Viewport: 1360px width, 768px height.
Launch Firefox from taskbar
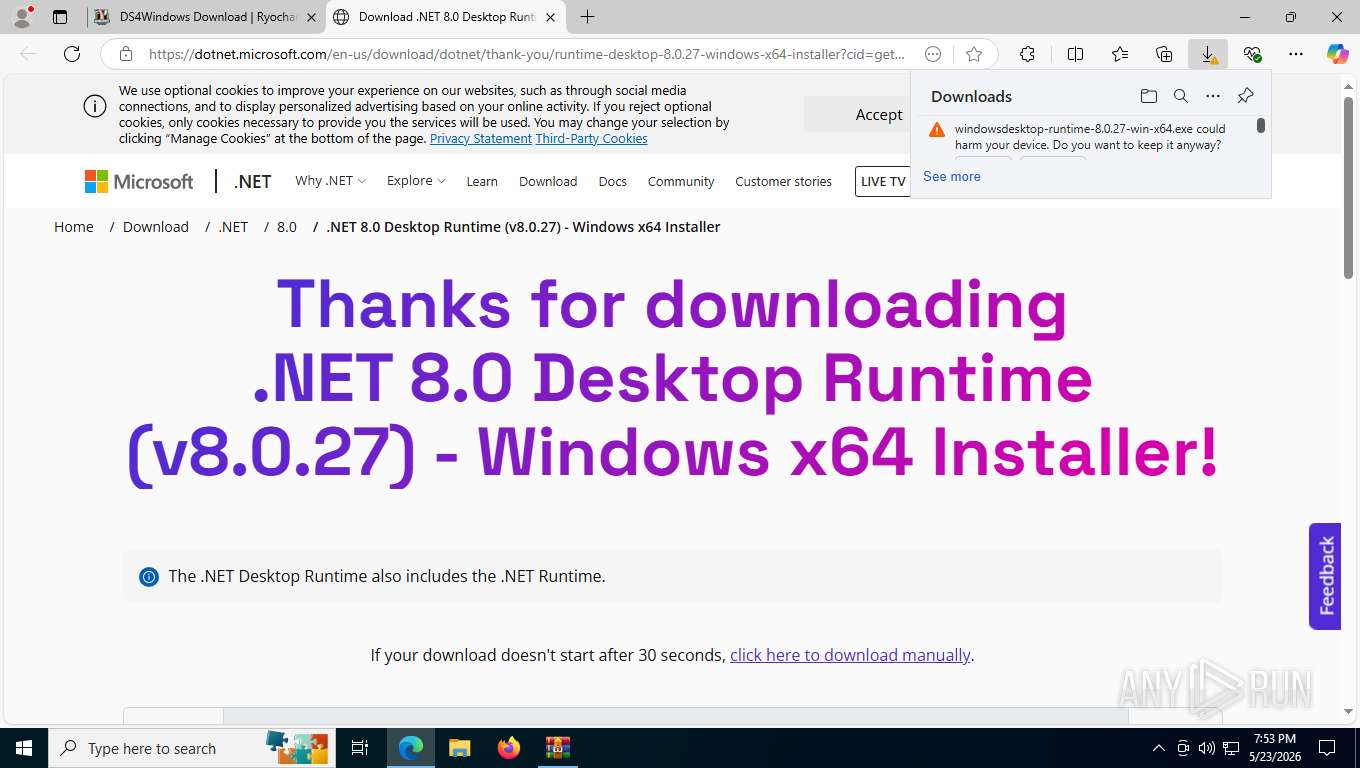coord(509,748)
